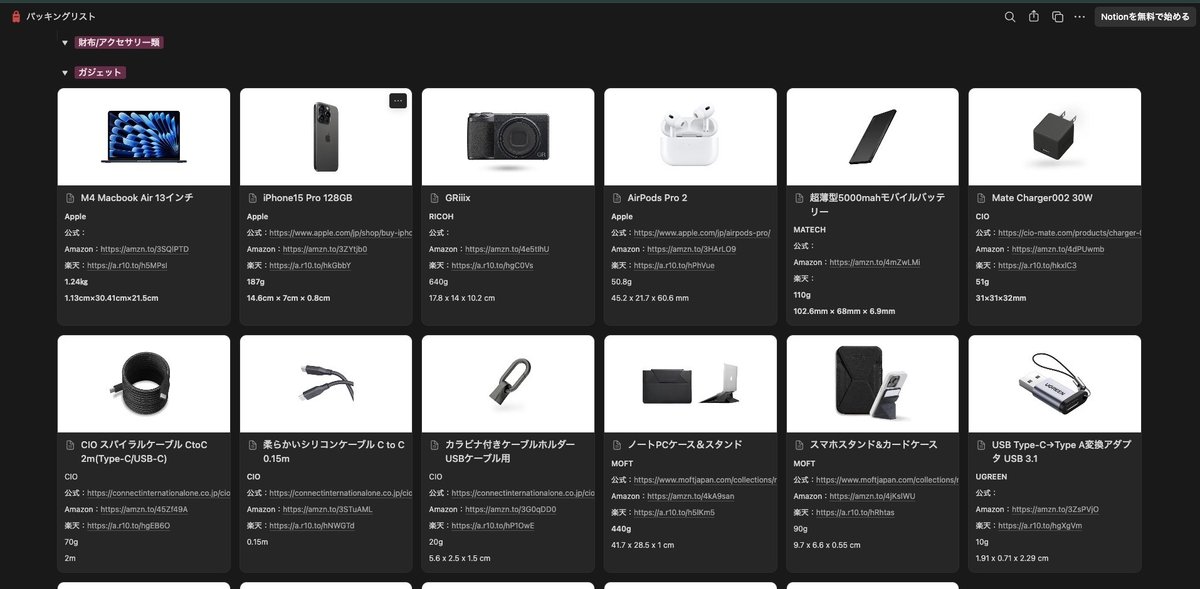Open the M4 Macbook Air laptop thumbnail
The height and width of the screenshot is (589, 1200).
144,137
